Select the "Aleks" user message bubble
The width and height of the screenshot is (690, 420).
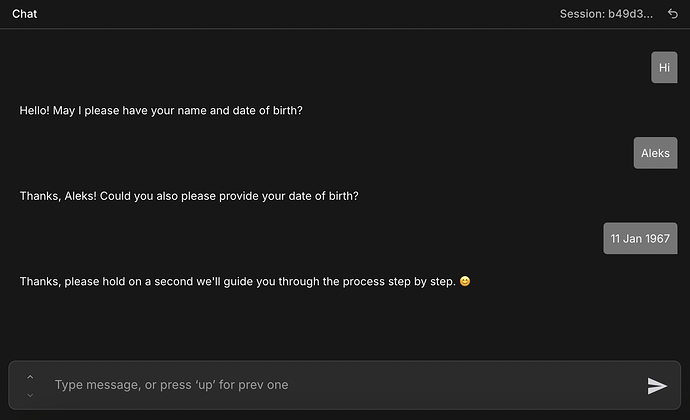coord(655,153)
